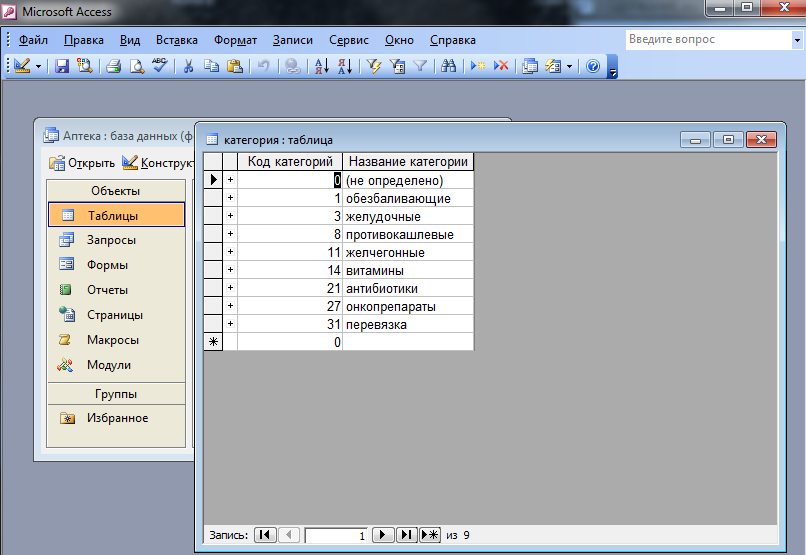
Task: Click the View (design mode) toolbar icon
Action: 22,66
